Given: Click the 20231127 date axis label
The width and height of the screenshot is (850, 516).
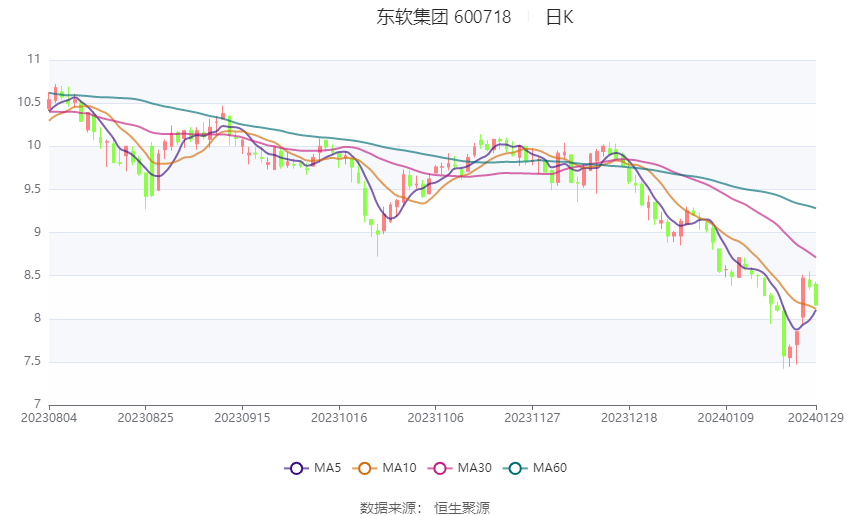Looking at the screenshot, I should tap(532, 418).
